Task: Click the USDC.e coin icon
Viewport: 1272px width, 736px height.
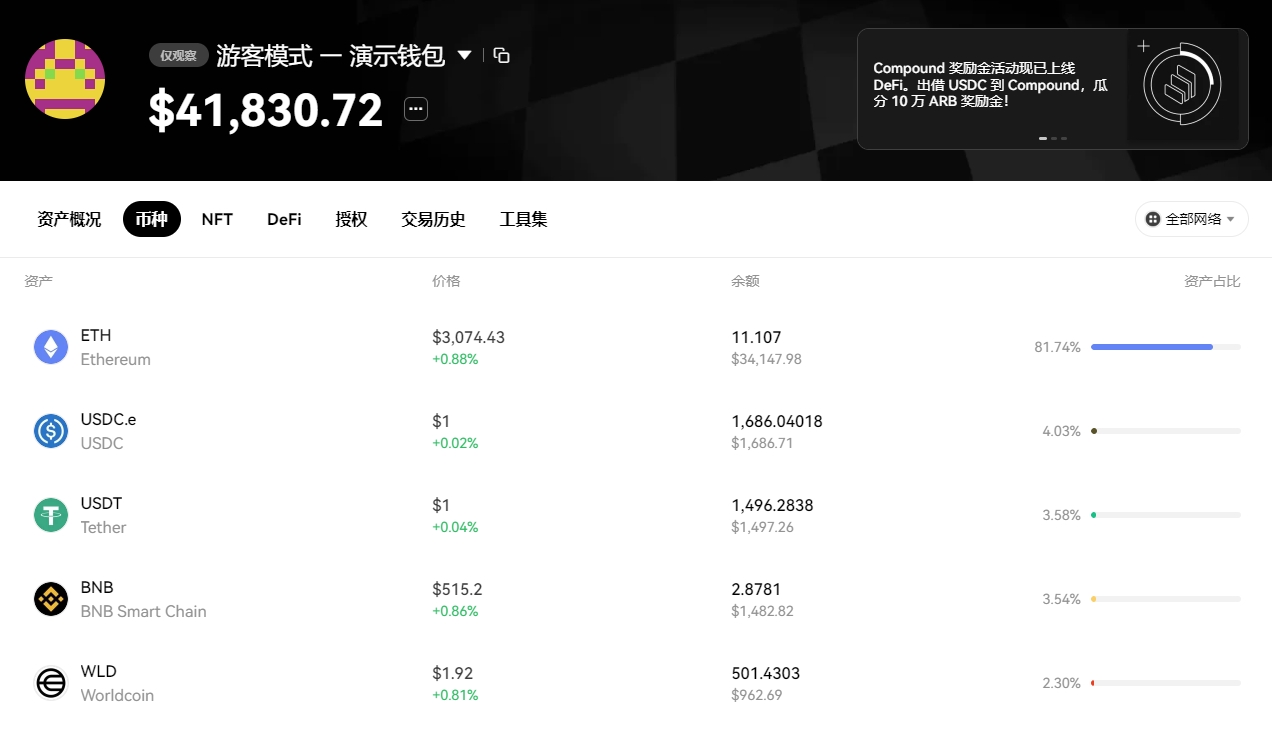Action: (51, 431)
